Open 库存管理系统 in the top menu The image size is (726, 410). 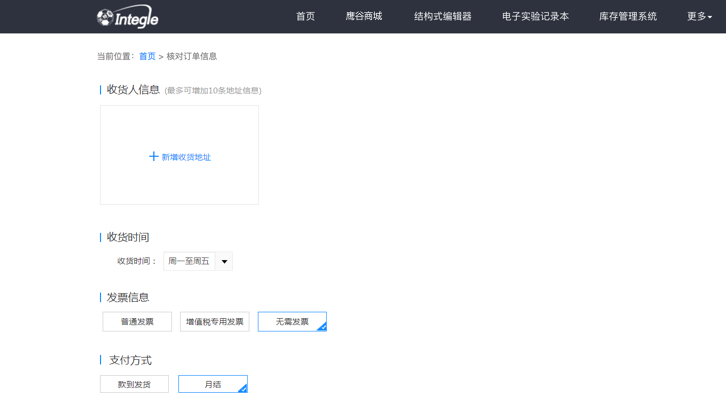click(x=628, y=17)
